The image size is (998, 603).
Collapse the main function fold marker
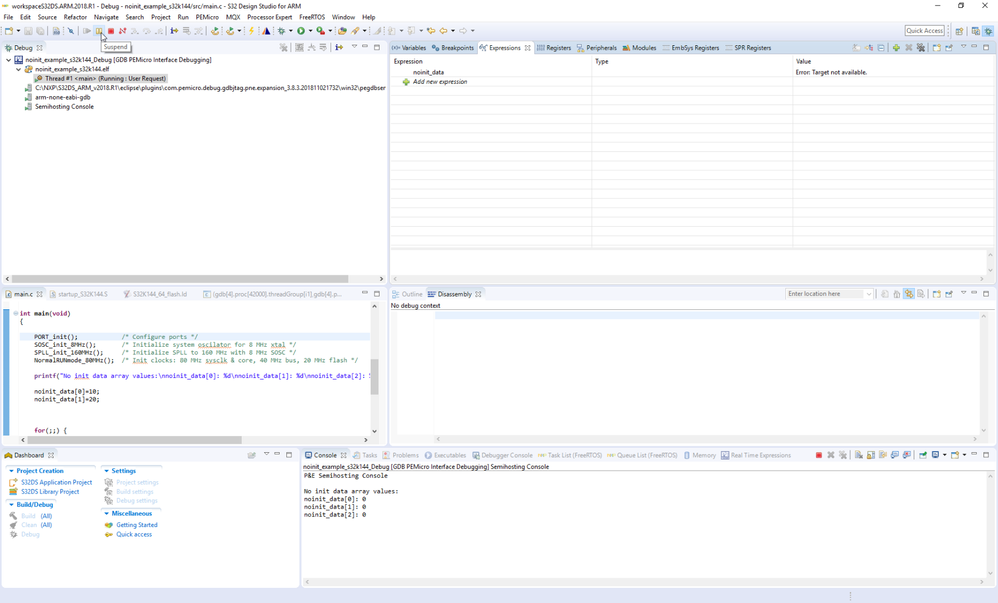pos(16,313)
